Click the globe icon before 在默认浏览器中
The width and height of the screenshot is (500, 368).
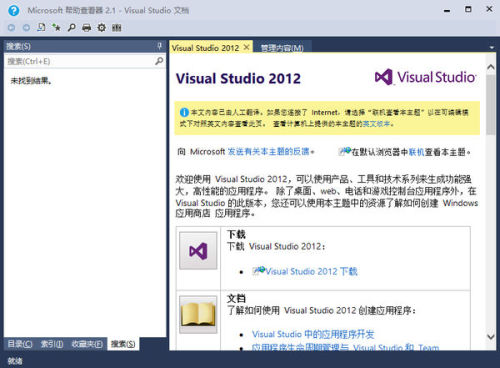pos(345,152)
